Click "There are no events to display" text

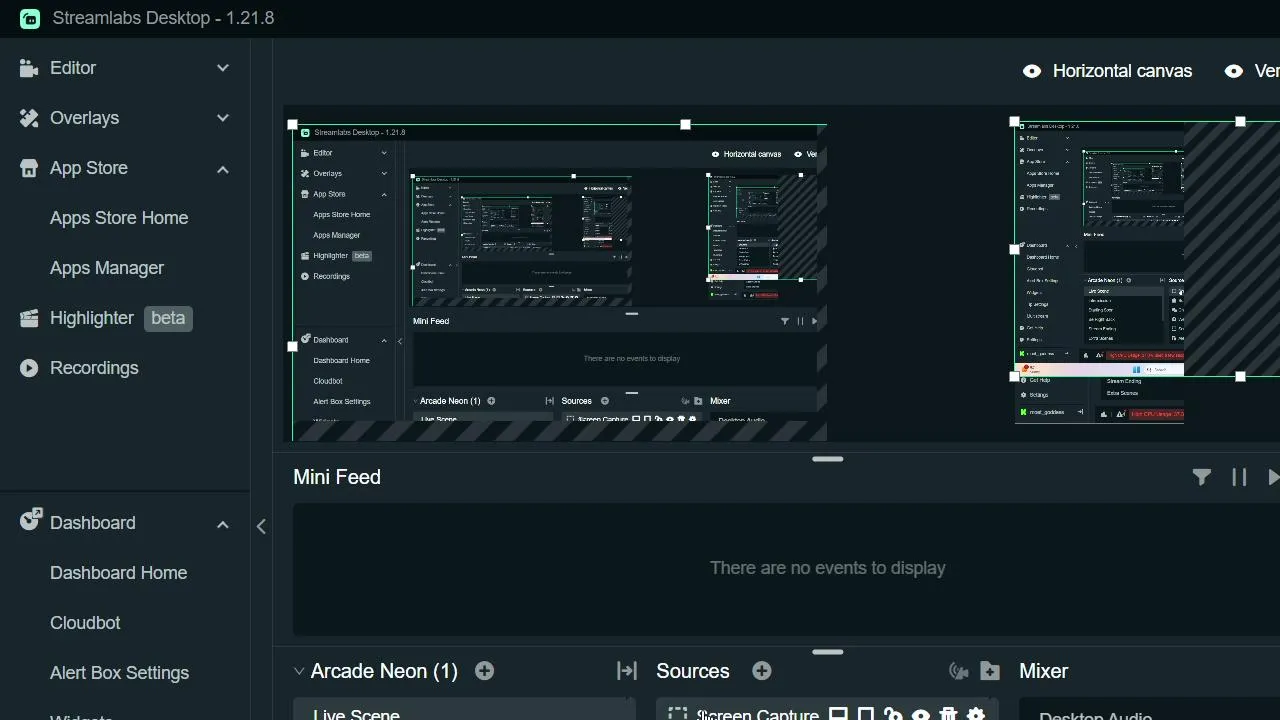[828, 568]
